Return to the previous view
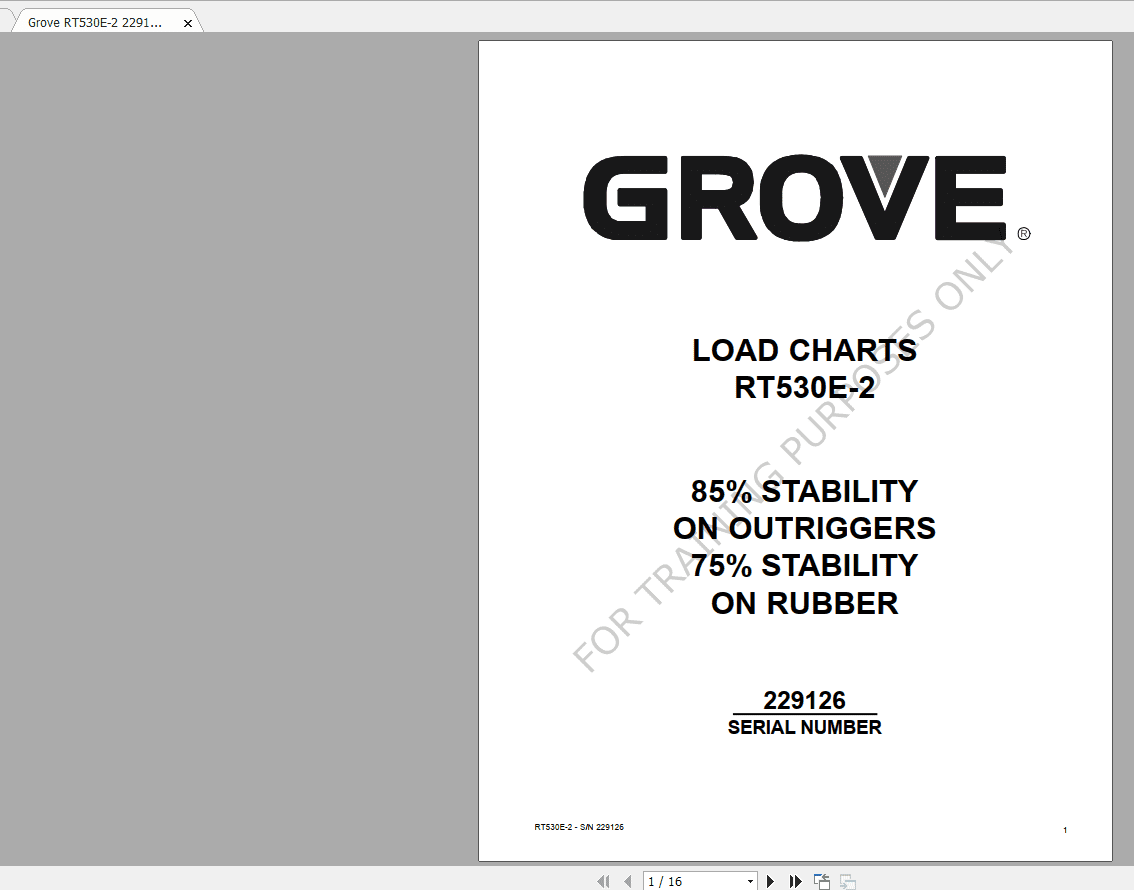This screenshot has height=890, width=1134. pos(821,881)
